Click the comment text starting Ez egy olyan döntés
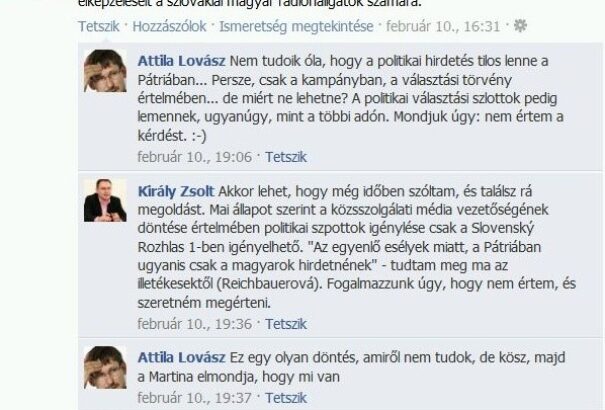 (x=352, y=367)
